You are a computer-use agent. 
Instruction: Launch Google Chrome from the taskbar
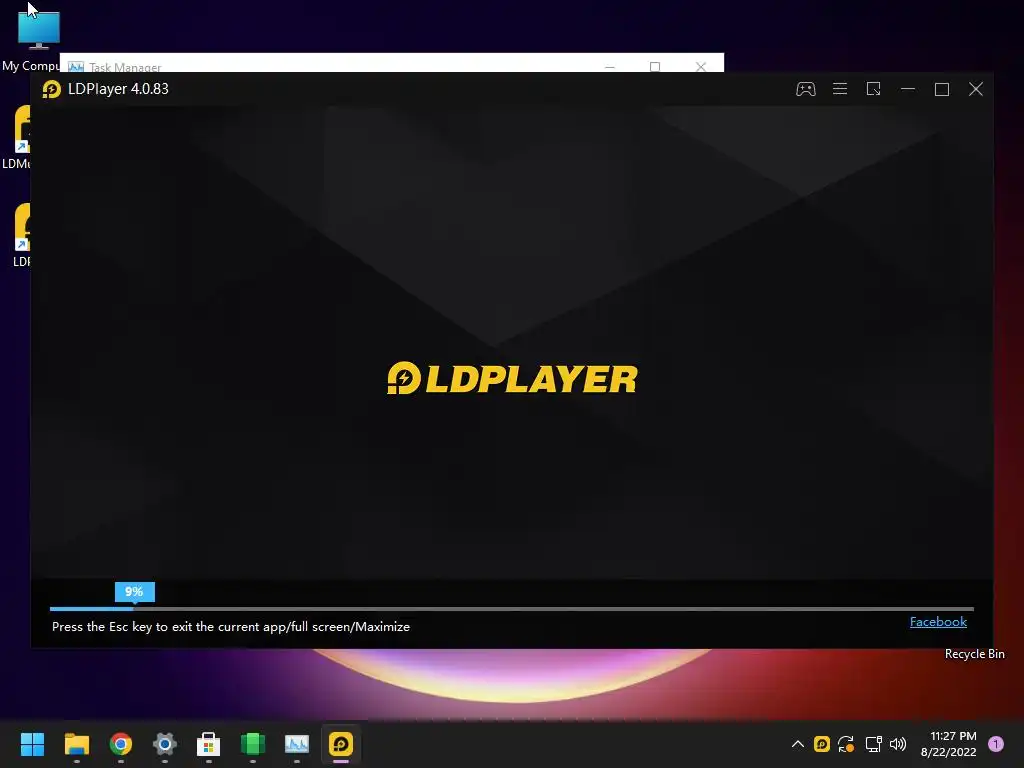[121, 744]
